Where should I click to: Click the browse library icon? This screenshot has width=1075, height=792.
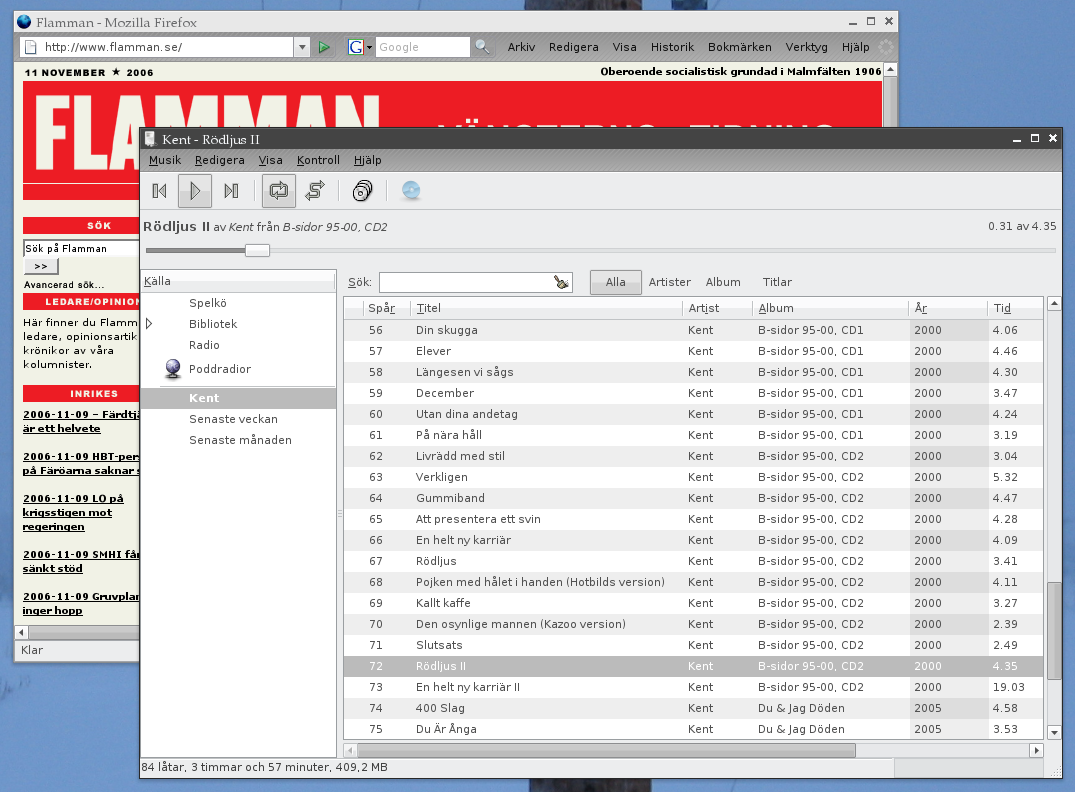[363, 191]
